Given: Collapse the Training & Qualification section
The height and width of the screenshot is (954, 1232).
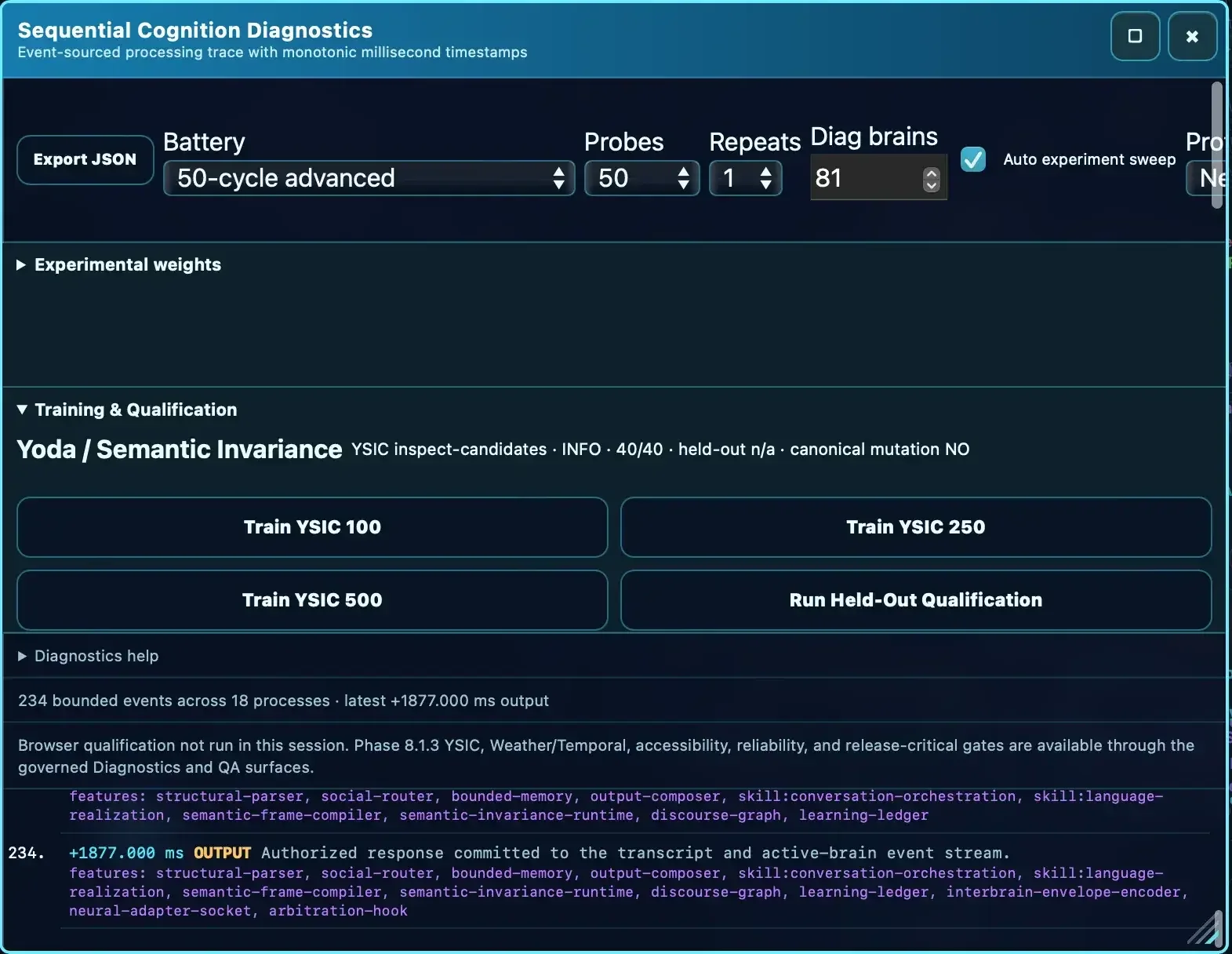Looking at the screenshot, I should coord(127,410).
